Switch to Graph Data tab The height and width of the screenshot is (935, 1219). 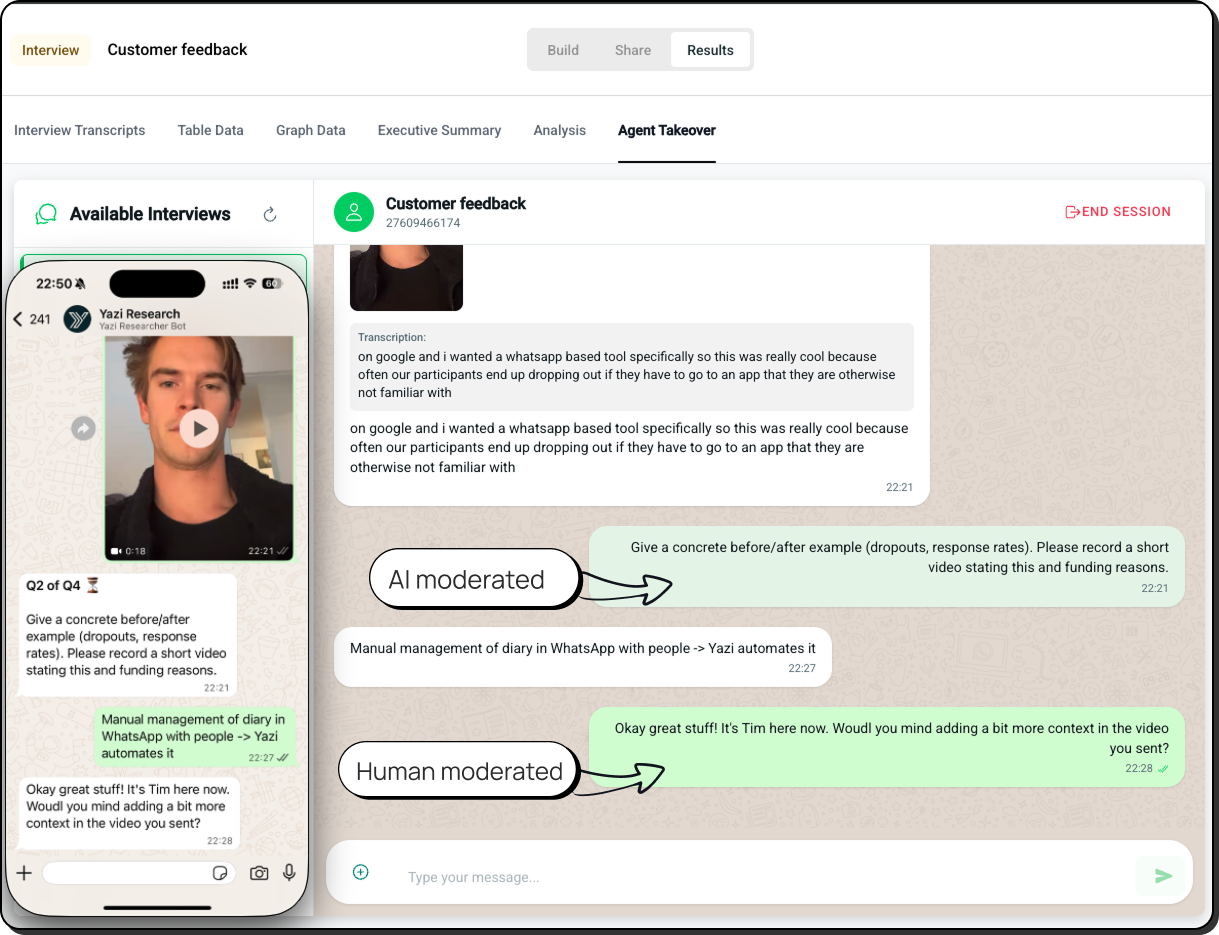coord(311,130)
